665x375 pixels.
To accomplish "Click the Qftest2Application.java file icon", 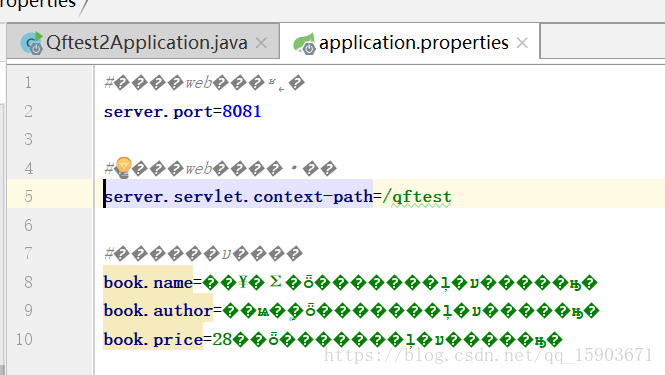I will [32, 43].
